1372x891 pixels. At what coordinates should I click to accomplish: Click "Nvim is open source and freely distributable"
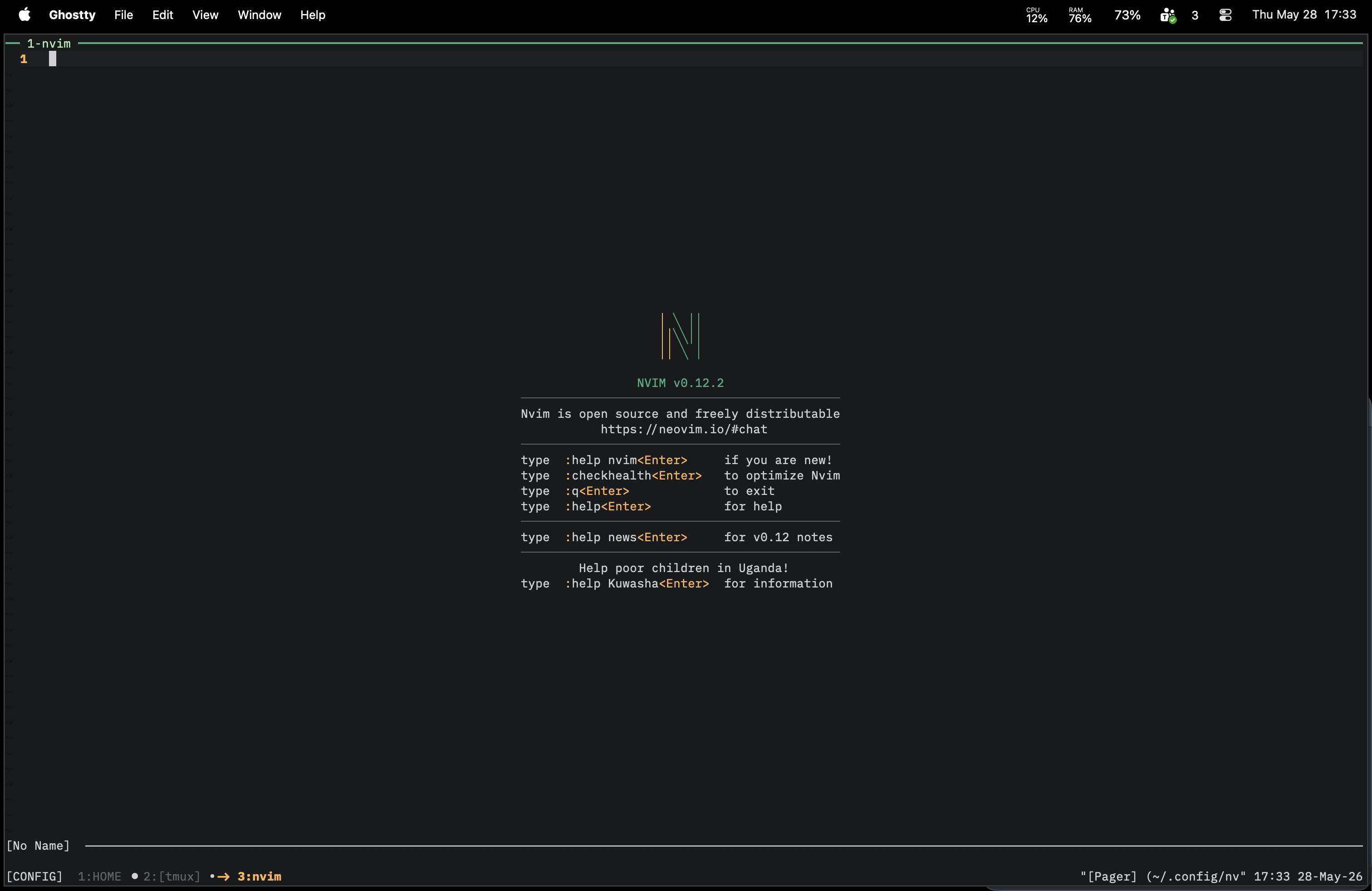(680, 414)
